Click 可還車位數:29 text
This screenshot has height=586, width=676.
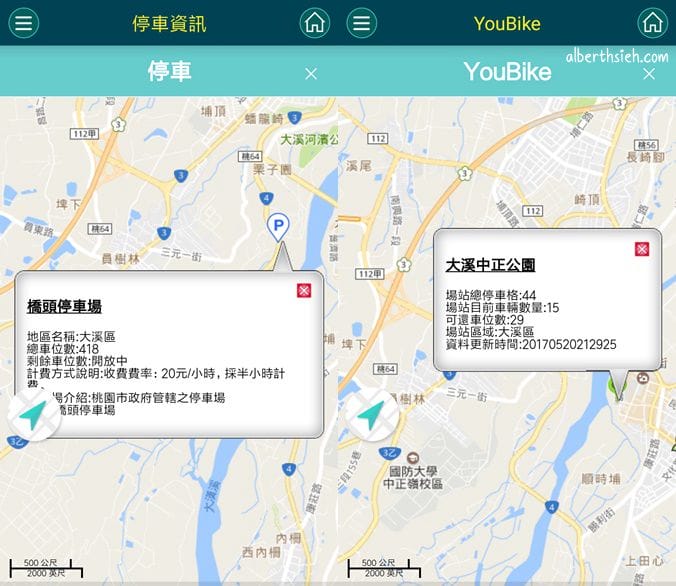[x=485, y=320]
